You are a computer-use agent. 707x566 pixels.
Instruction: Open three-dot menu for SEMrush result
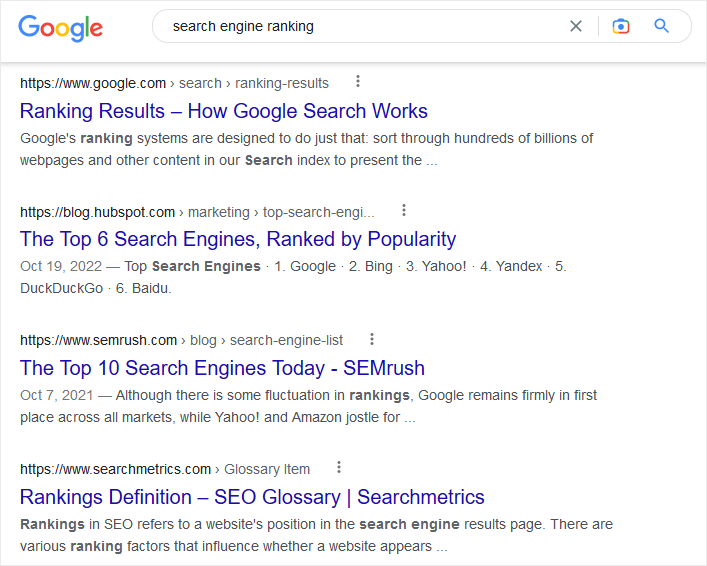(372, 339)
